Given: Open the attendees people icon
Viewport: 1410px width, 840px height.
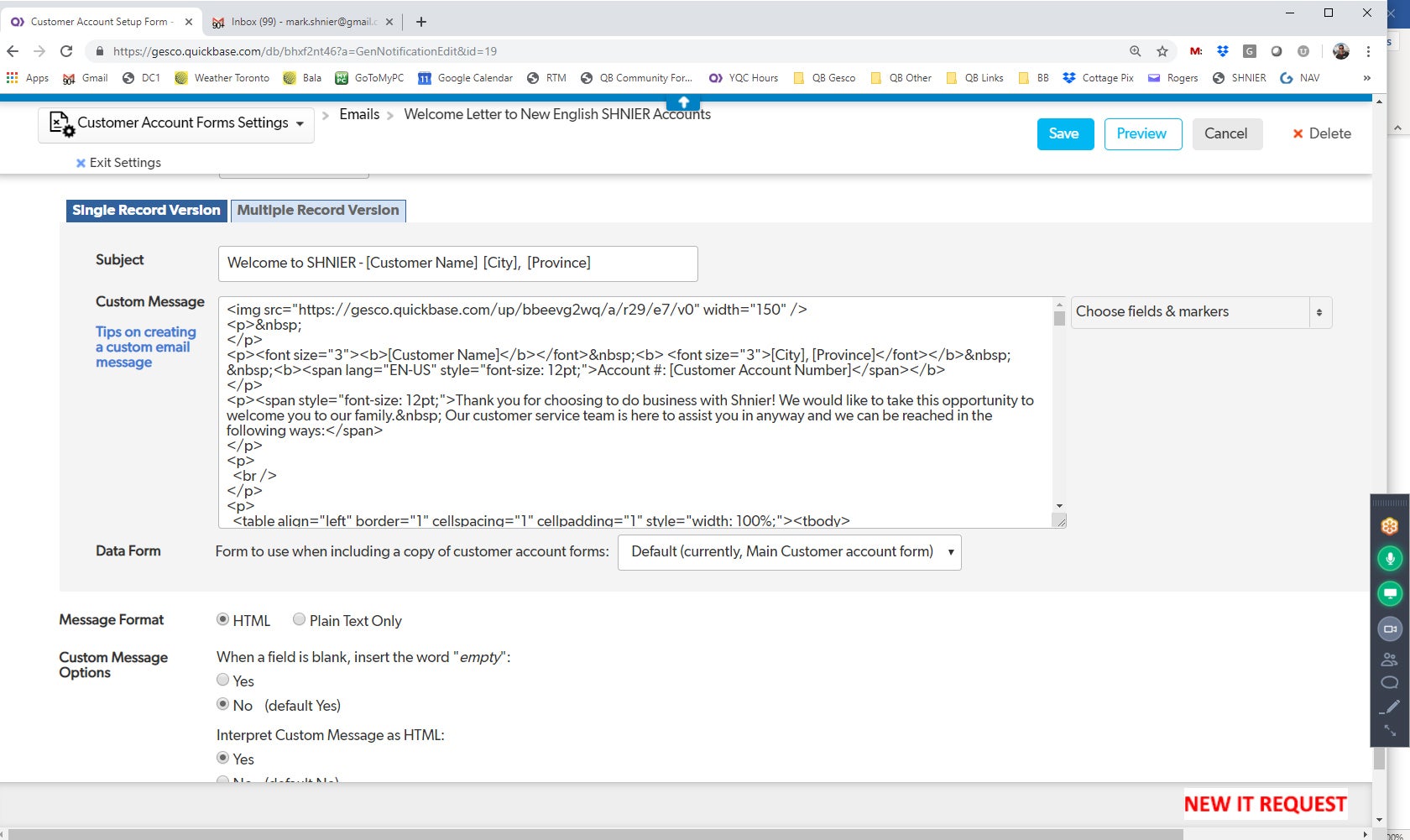Looking at the screenshot, I should coord(1390,659).
